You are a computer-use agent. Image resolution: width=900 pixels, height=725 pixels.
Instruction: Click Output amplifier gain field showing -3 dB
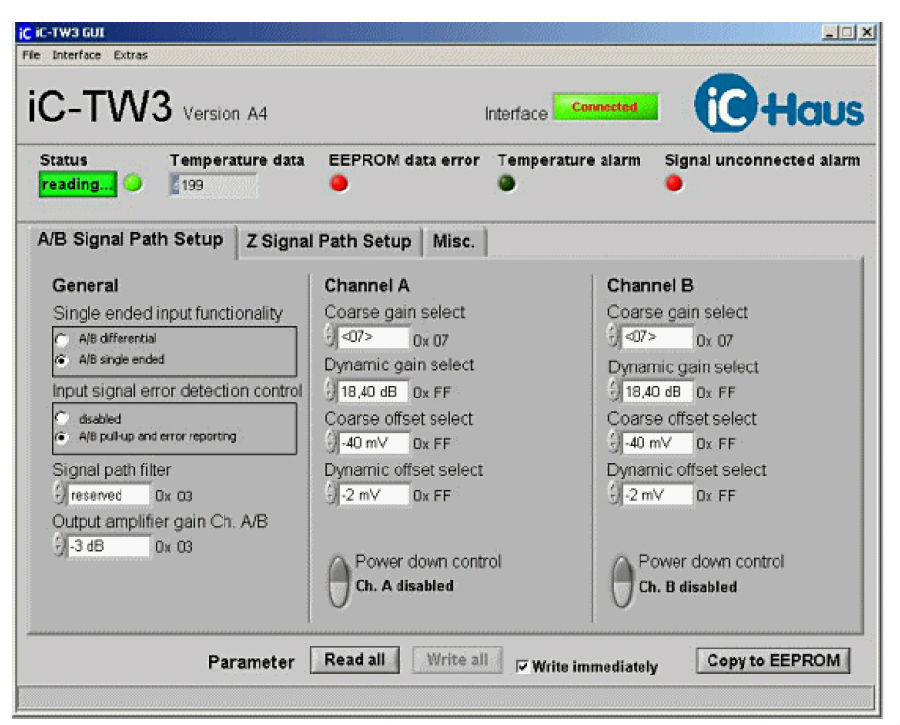pyautogui.click(x=108, y=546)
